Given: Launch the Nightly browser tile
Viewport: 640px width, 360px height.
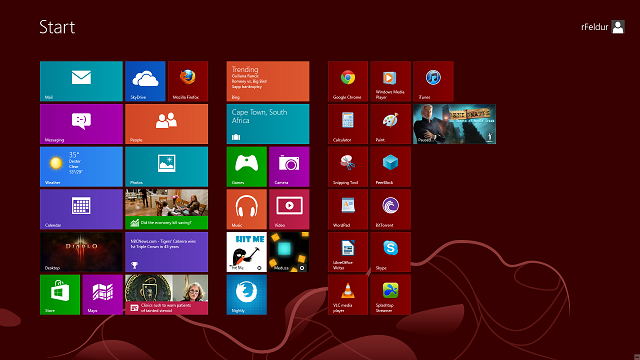Looking at the screenshot, I should pyautogui.click(x=247, y=295).
